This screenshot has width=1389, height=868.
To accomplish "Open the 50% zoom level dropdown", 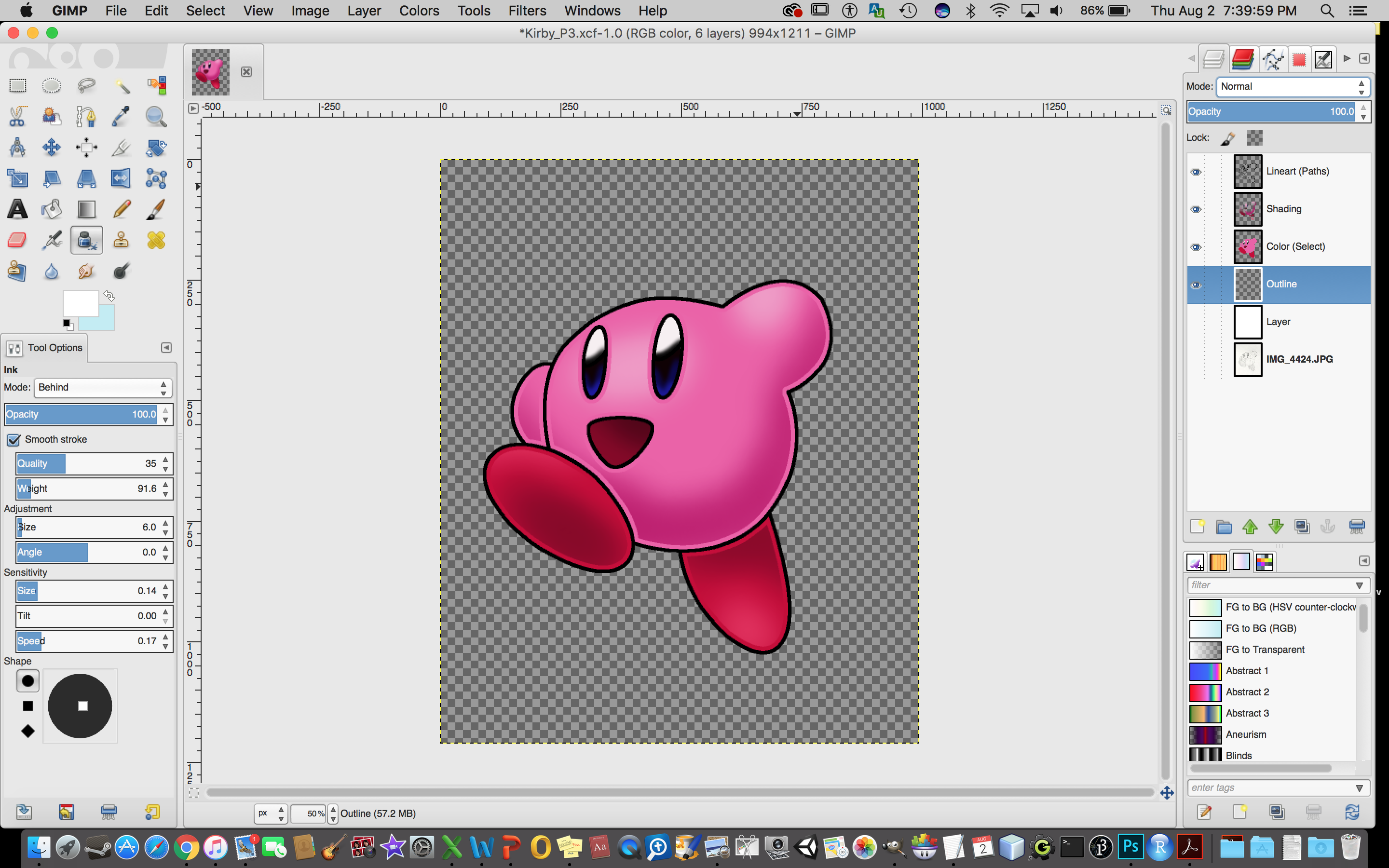I will click(332, 814).
